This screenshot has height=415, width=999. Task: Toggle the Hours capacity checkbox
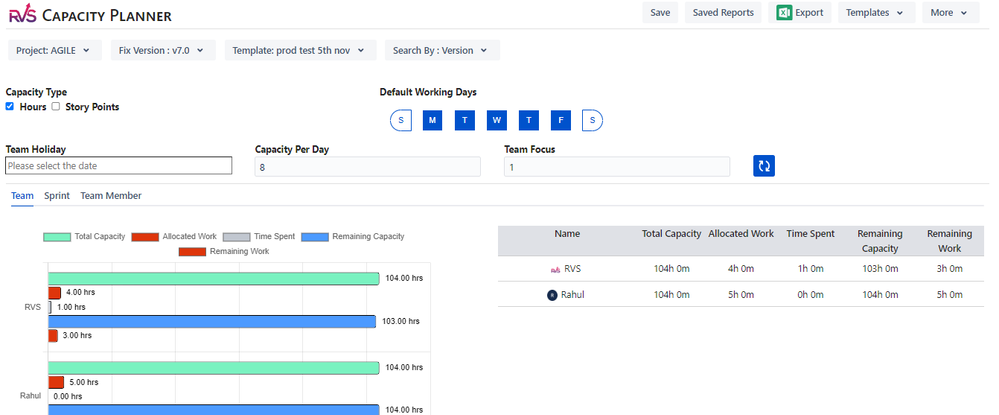click(x=10, y=106)
